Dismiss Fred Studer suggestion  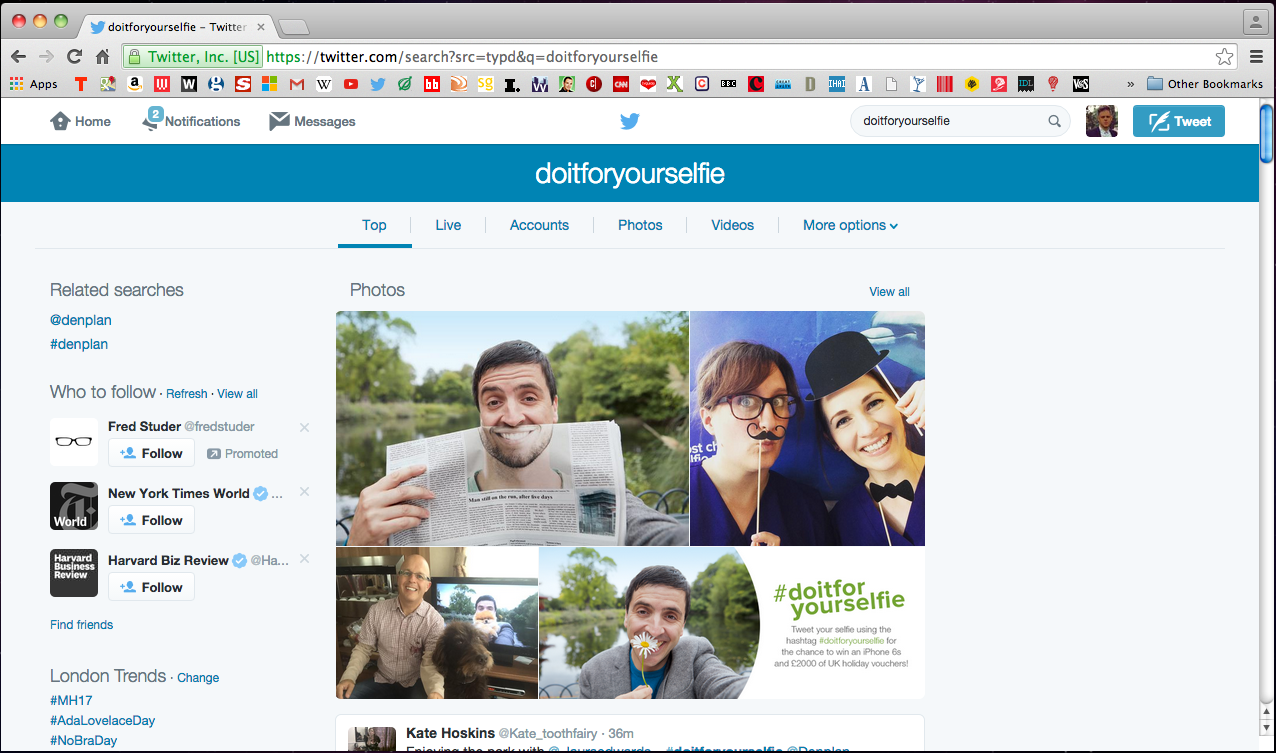(305, 427)
